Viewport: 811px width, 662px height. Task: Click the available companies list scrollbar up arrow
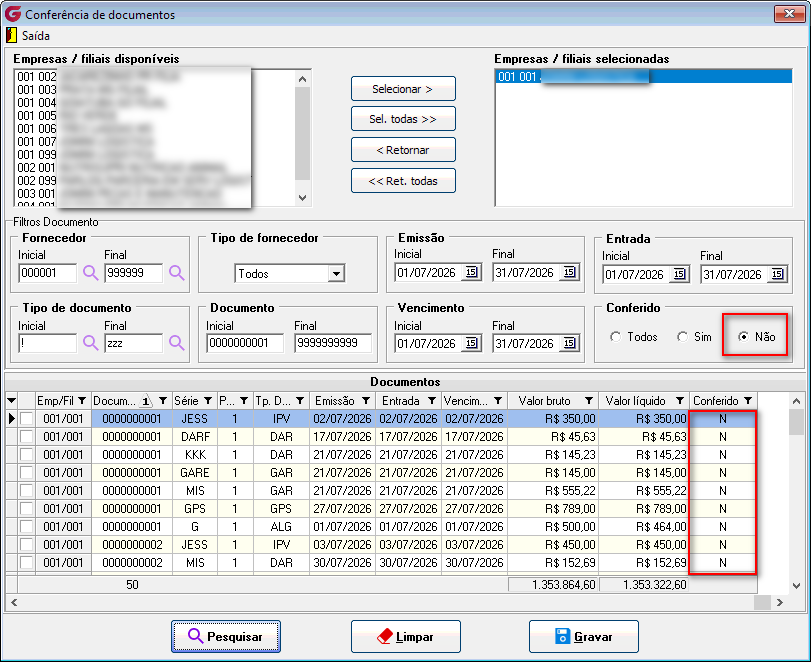(303, 79)
